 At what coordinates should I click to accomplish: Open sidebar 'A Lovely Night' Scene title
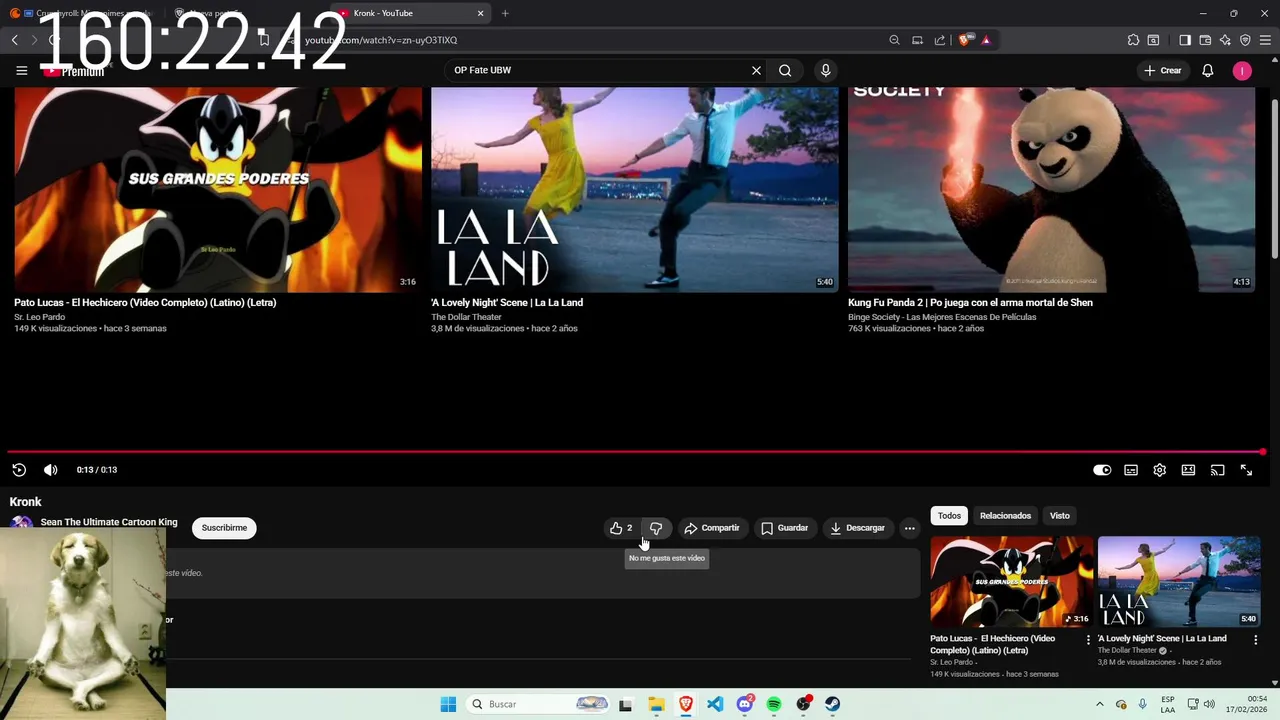[1162, 638]
